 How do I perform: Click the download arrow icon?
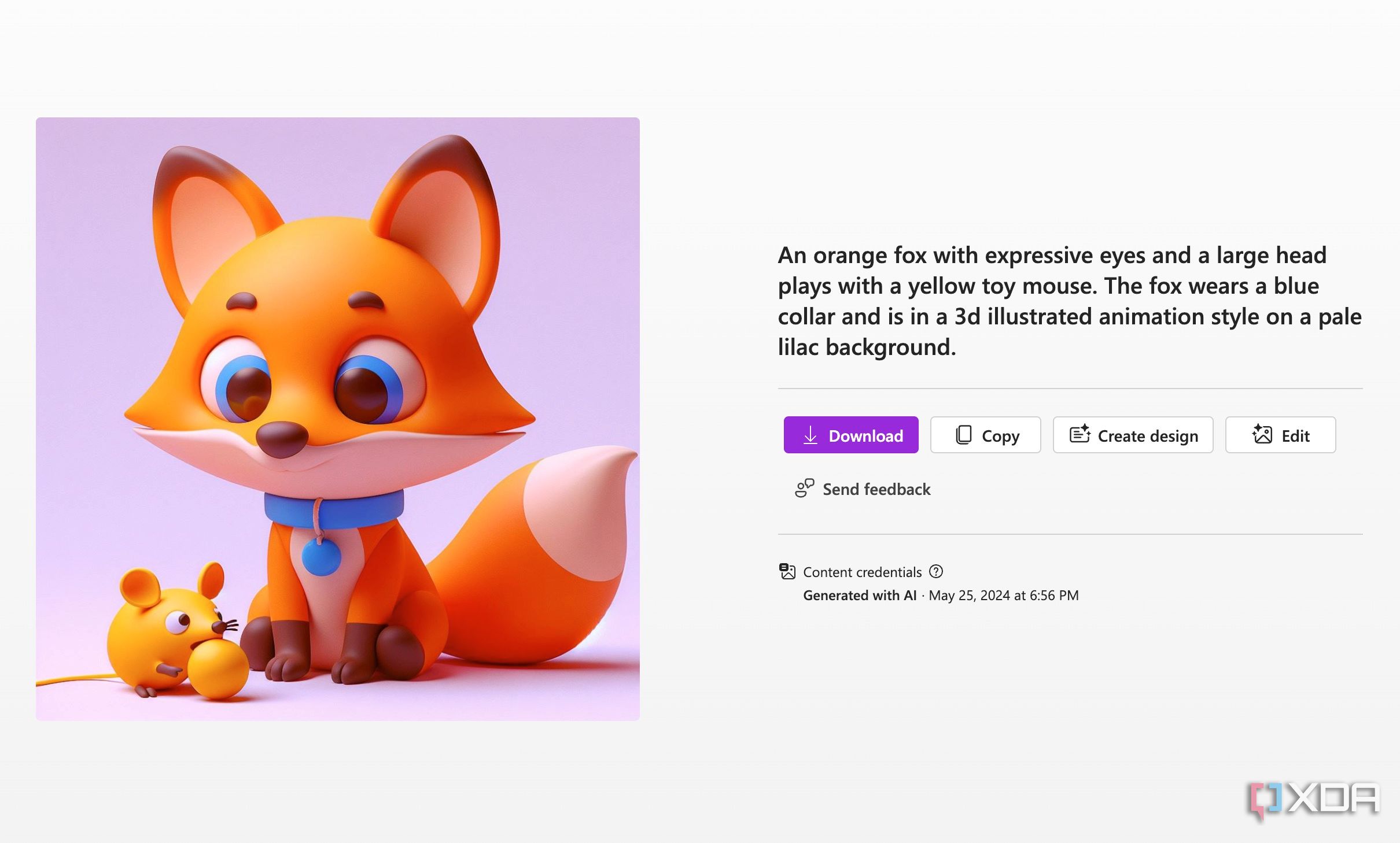coord(810,435)
